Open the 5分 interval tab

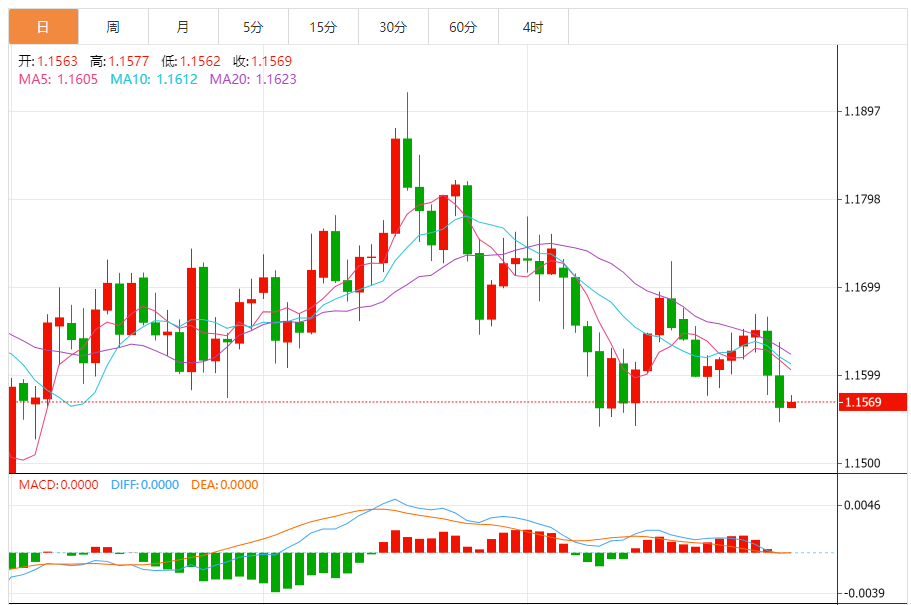253,27
